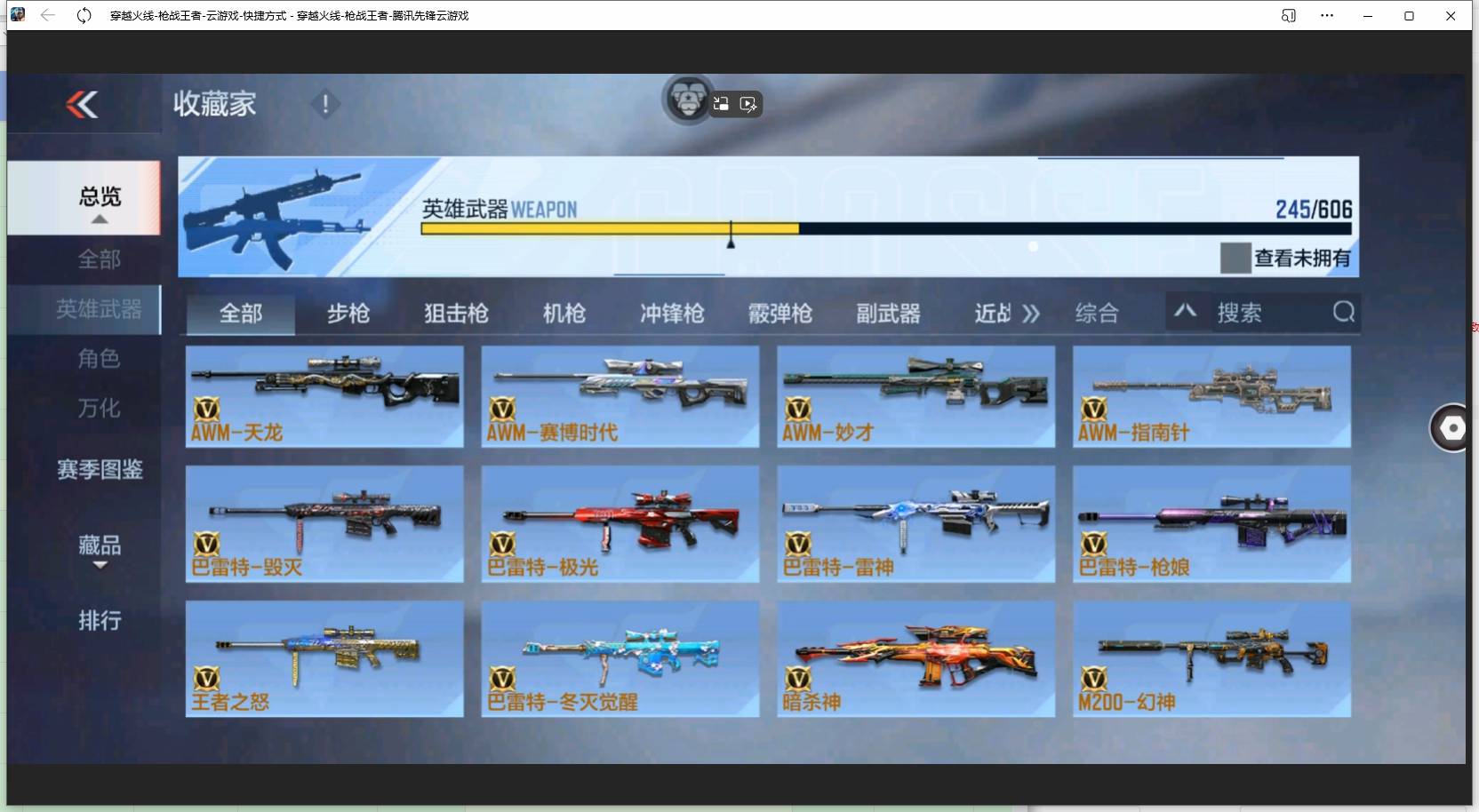Open the AWM-妙才 weapon card
This screenshot has height=812, width=1479.
click(x=916, y=396)
